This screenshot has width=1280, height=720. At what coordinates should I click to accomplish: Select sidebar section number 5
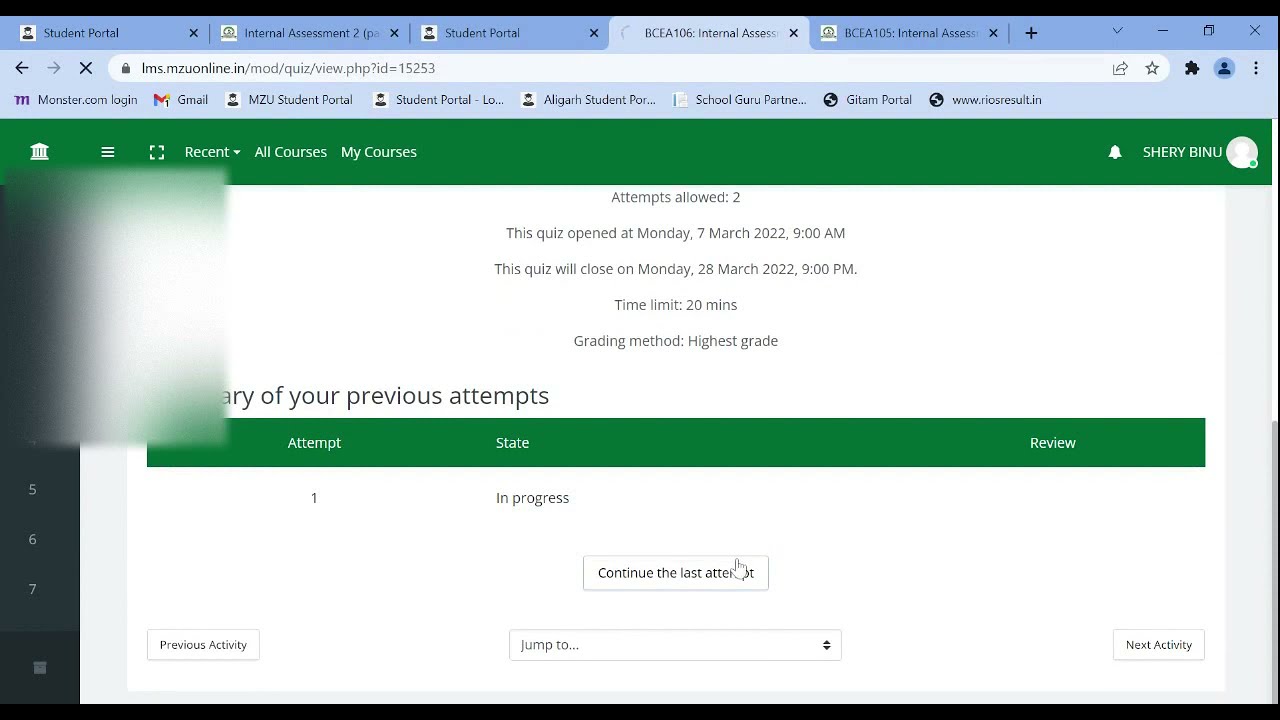(x=32, y=489)
